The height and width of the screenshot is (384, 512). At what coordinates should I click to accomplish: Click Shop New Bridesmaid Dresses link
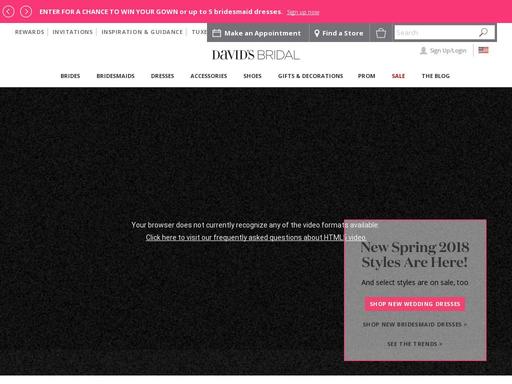tap(415, 324)
